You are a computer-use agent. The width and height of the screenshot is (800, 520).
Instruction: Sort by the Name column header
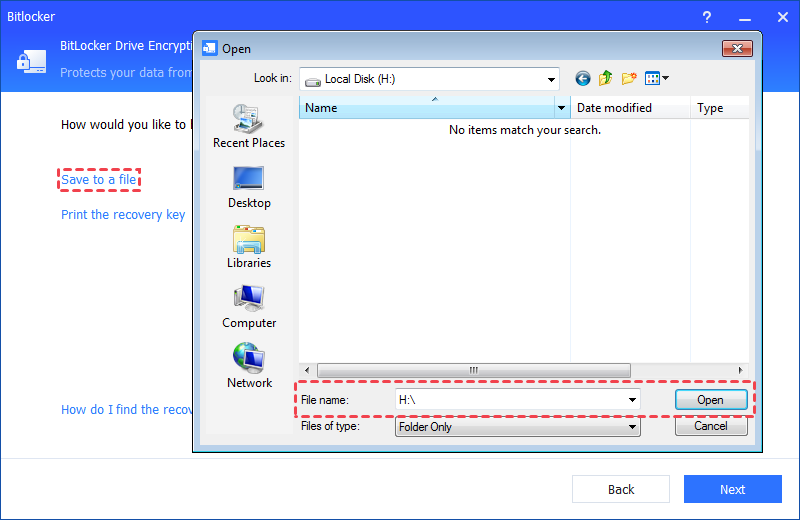(427, 108)
